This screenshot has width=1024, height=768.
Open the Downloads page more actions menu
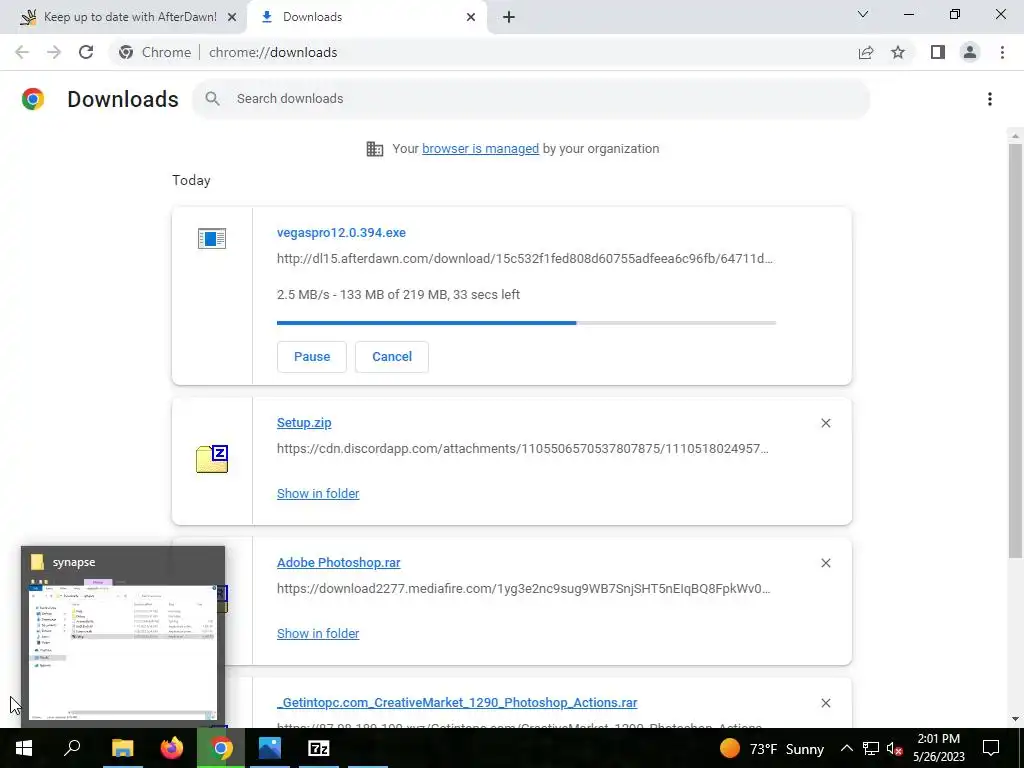[x=990, y=99]
